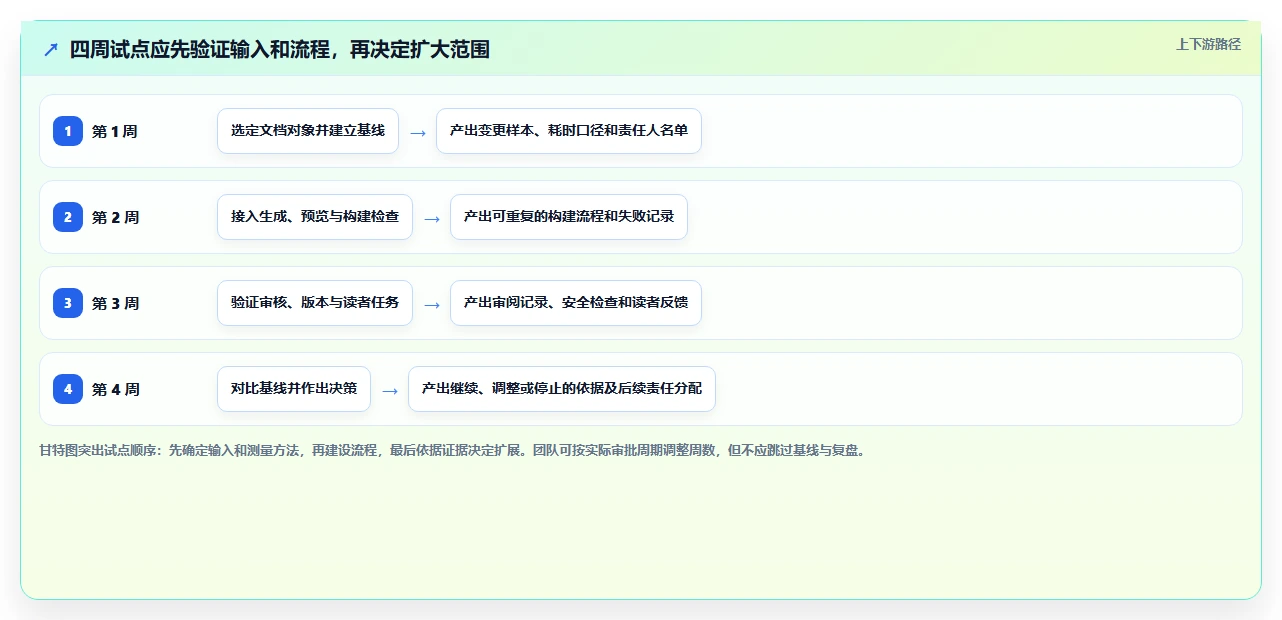The width and height of the screenshot is (1282, 620).
Task: Click the arrow after 选定文档对象并建立基线
Action: coord(418,132)
